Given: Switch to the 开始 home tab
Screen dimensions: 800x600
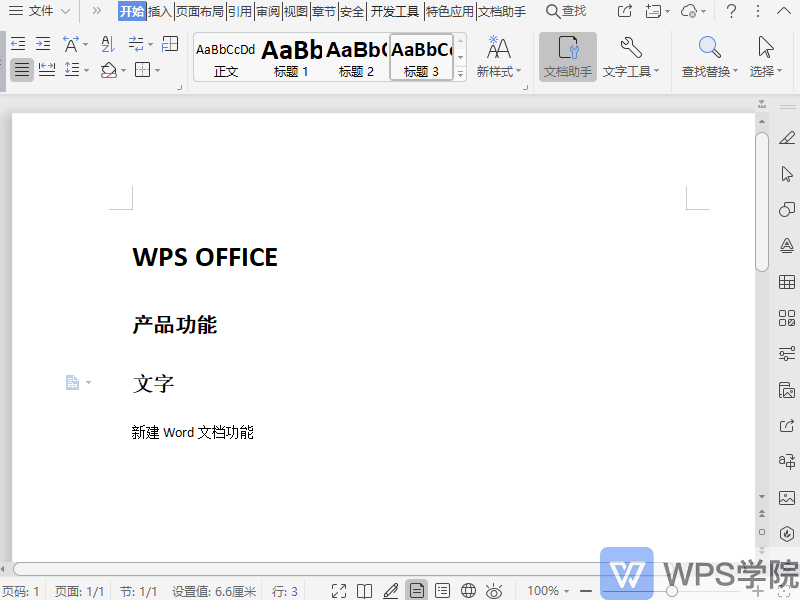Looking at the screenshot, I should (x=132, y=11).
